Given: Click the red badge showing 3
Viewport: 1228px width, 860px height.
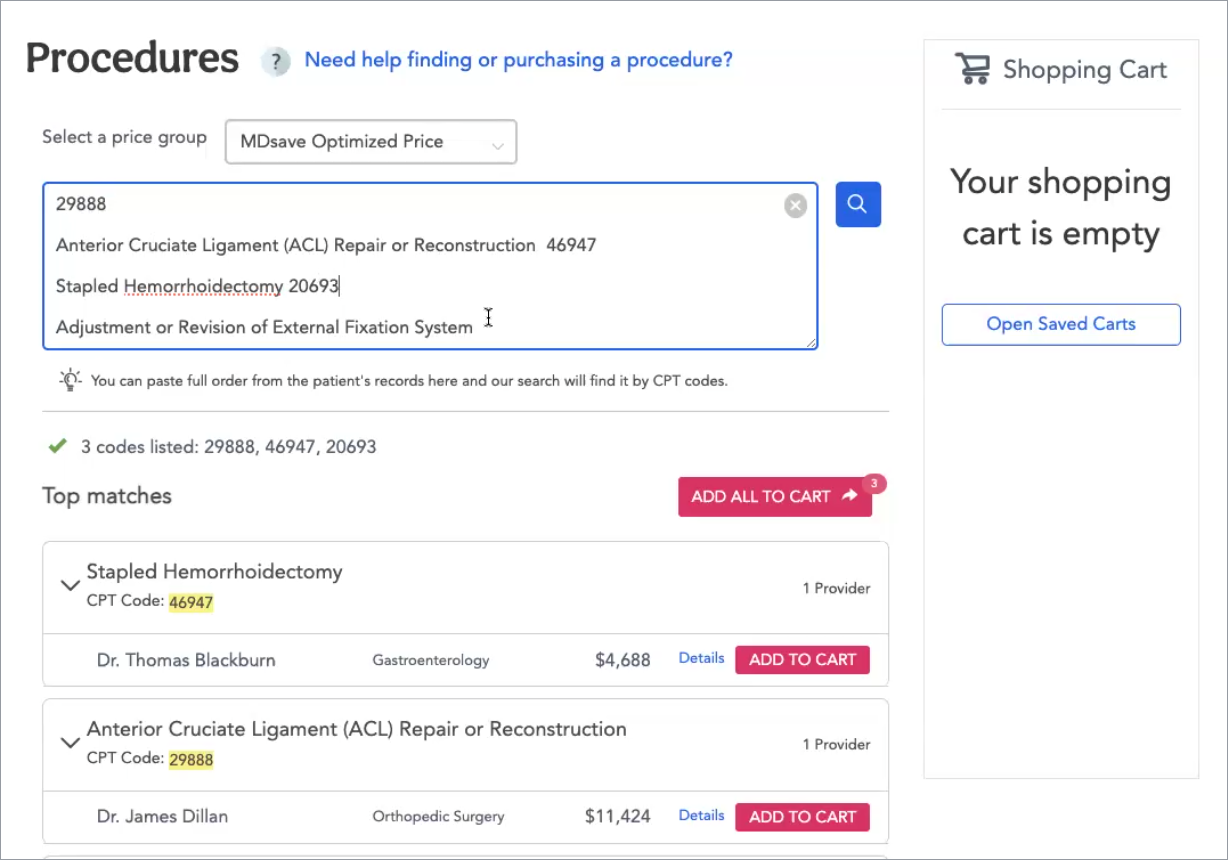Looking at the screenshot, I should (874, 484).
